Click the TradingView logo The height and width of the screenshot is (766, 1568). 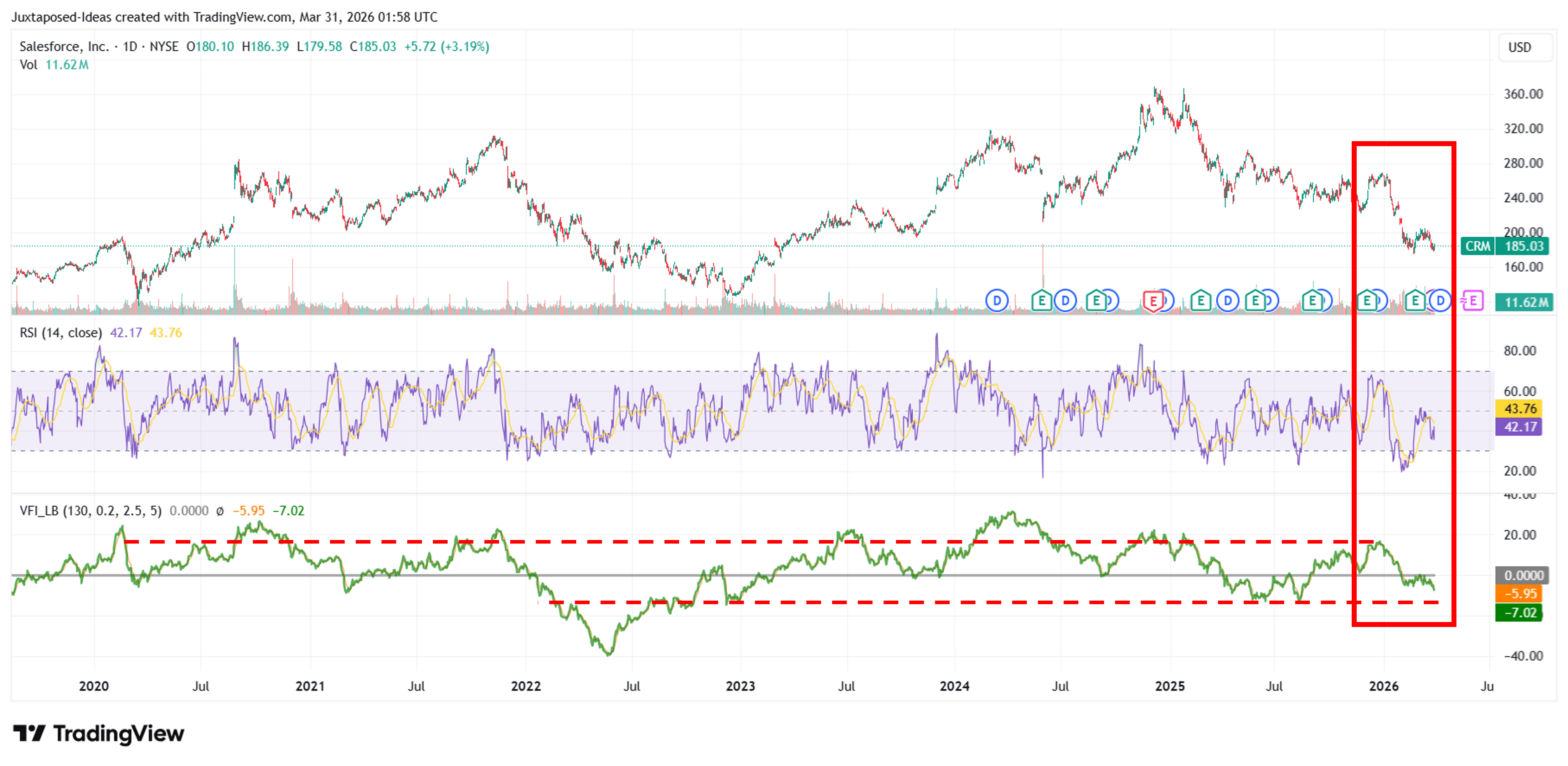click(x=99, y=734)
